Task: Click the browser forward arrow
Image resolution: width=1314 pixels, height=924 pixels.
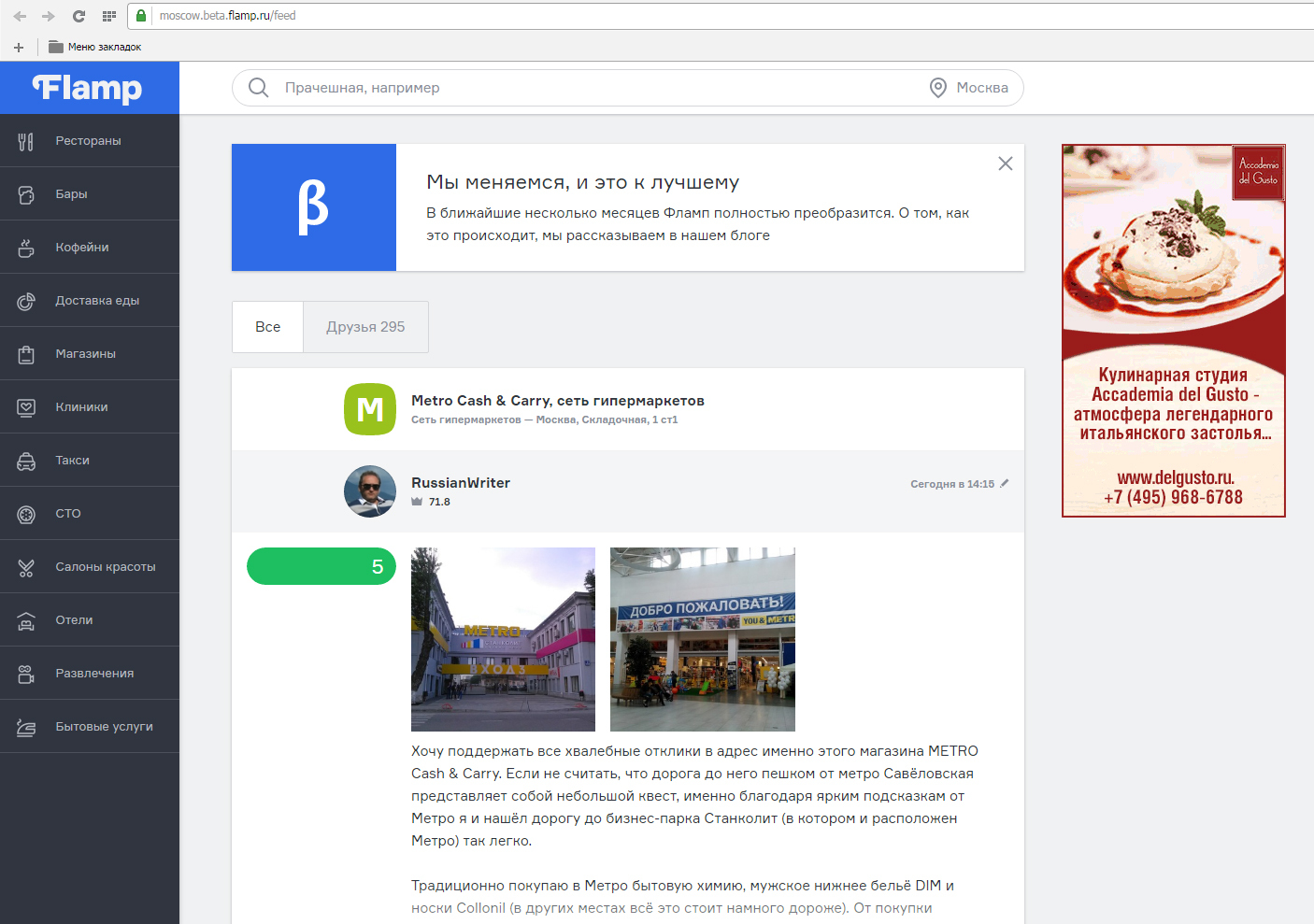Action: [x=49, y=16]
